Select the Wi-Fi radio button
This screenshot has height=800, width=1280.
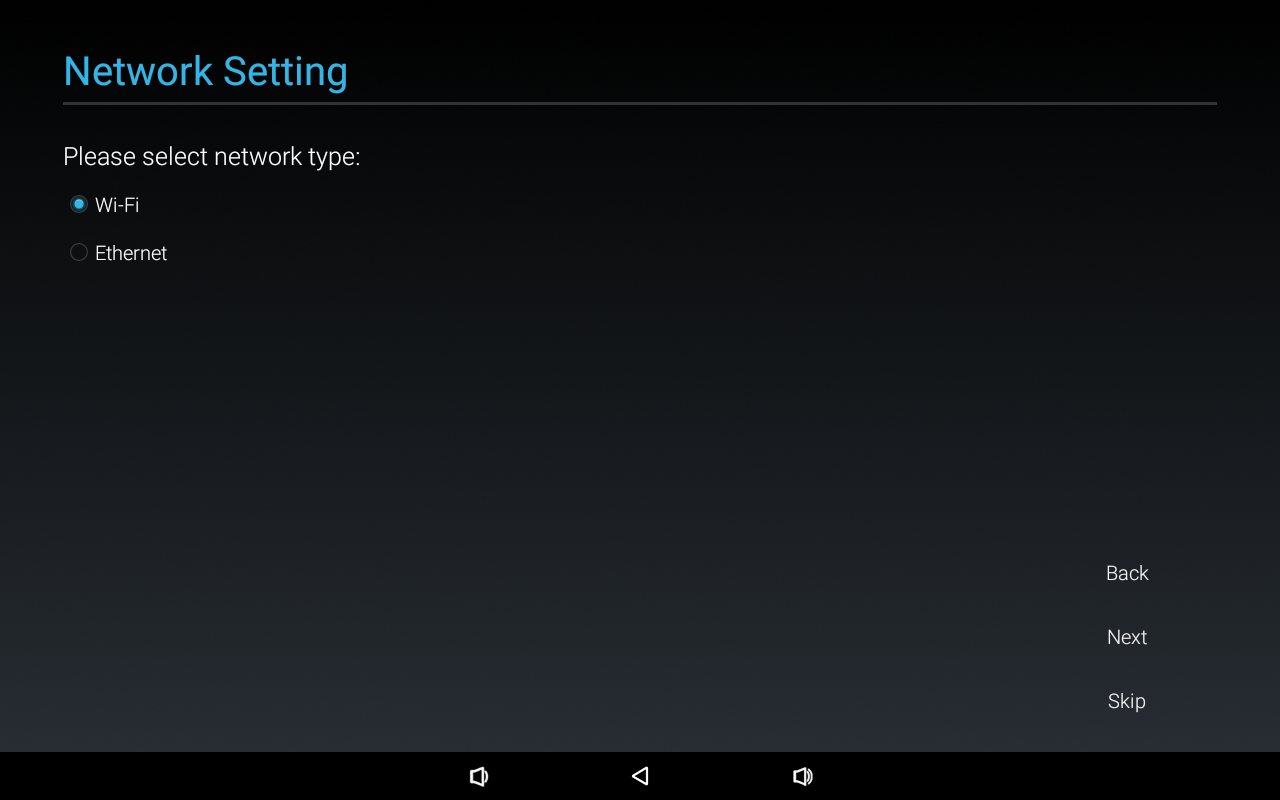[x=79, y=204]
